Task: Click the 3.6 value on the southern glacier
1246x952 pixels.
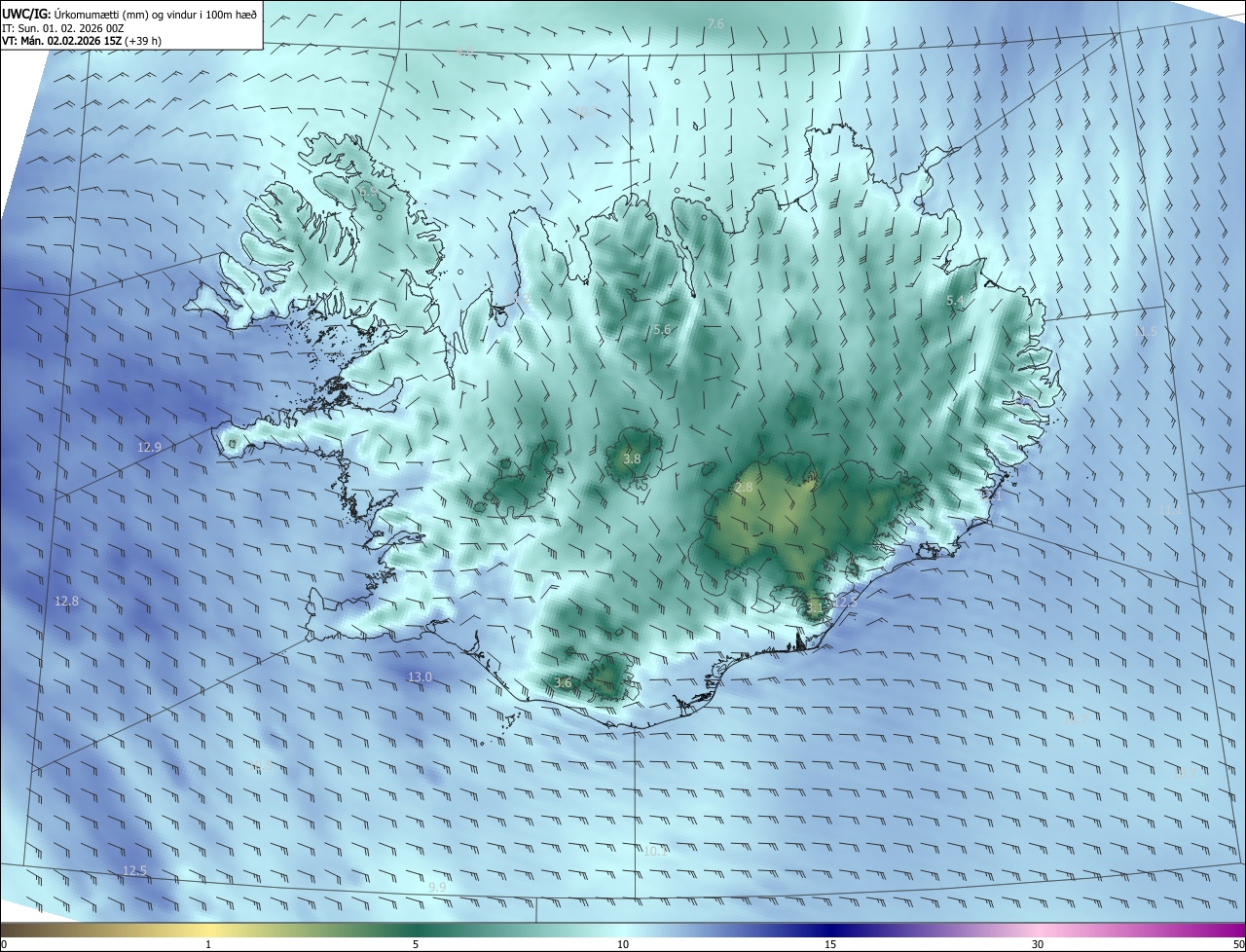Action: [563, 682]
